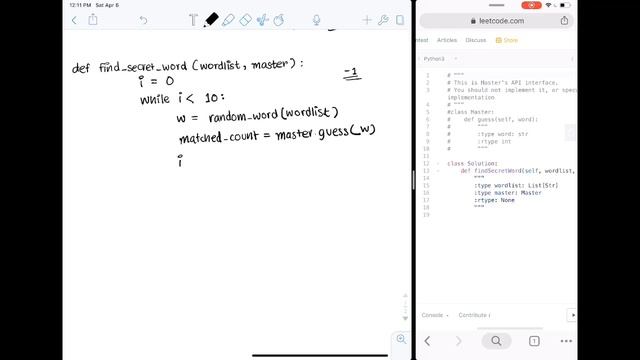Undo the last handwriting stroke

coord(143,20)
